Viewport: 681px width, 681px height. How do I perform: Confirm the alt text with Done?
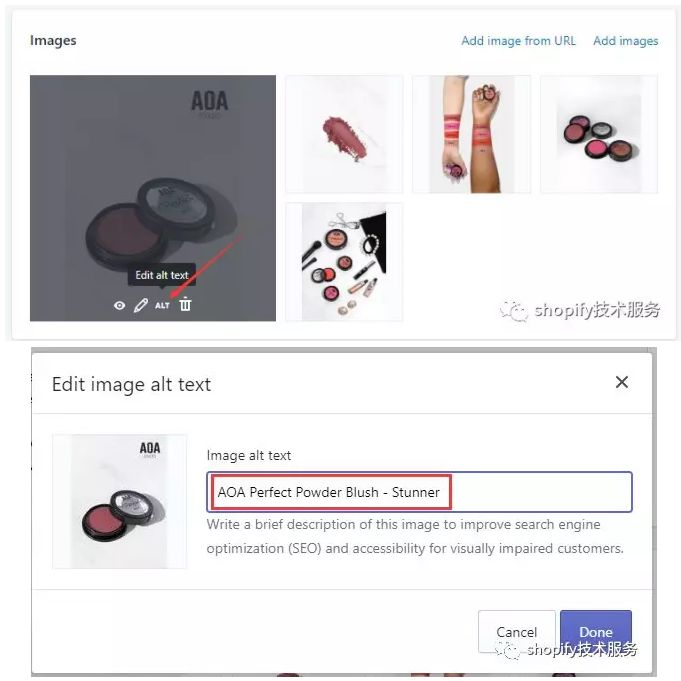[x=595, y=631]
